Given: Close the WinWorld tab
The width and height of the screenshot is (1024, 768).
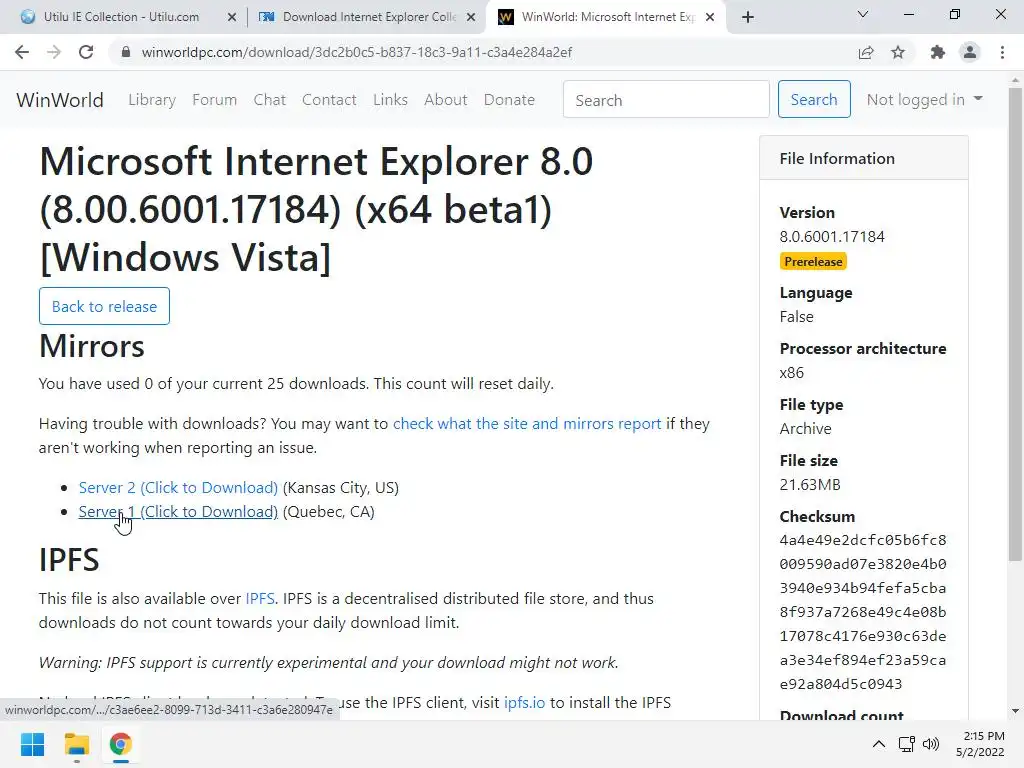Looking at the screenshot, I should pos(711,17).
